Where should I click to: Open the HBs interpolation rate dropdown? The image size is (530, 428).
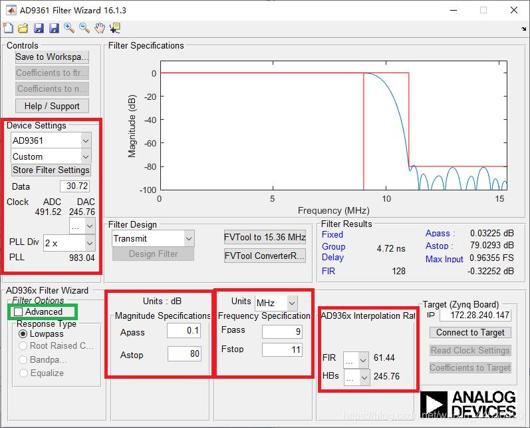(357, 377)
